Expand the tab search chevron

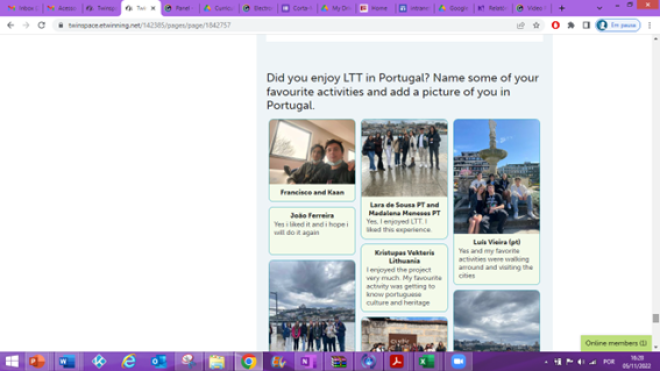click(599, 8)
